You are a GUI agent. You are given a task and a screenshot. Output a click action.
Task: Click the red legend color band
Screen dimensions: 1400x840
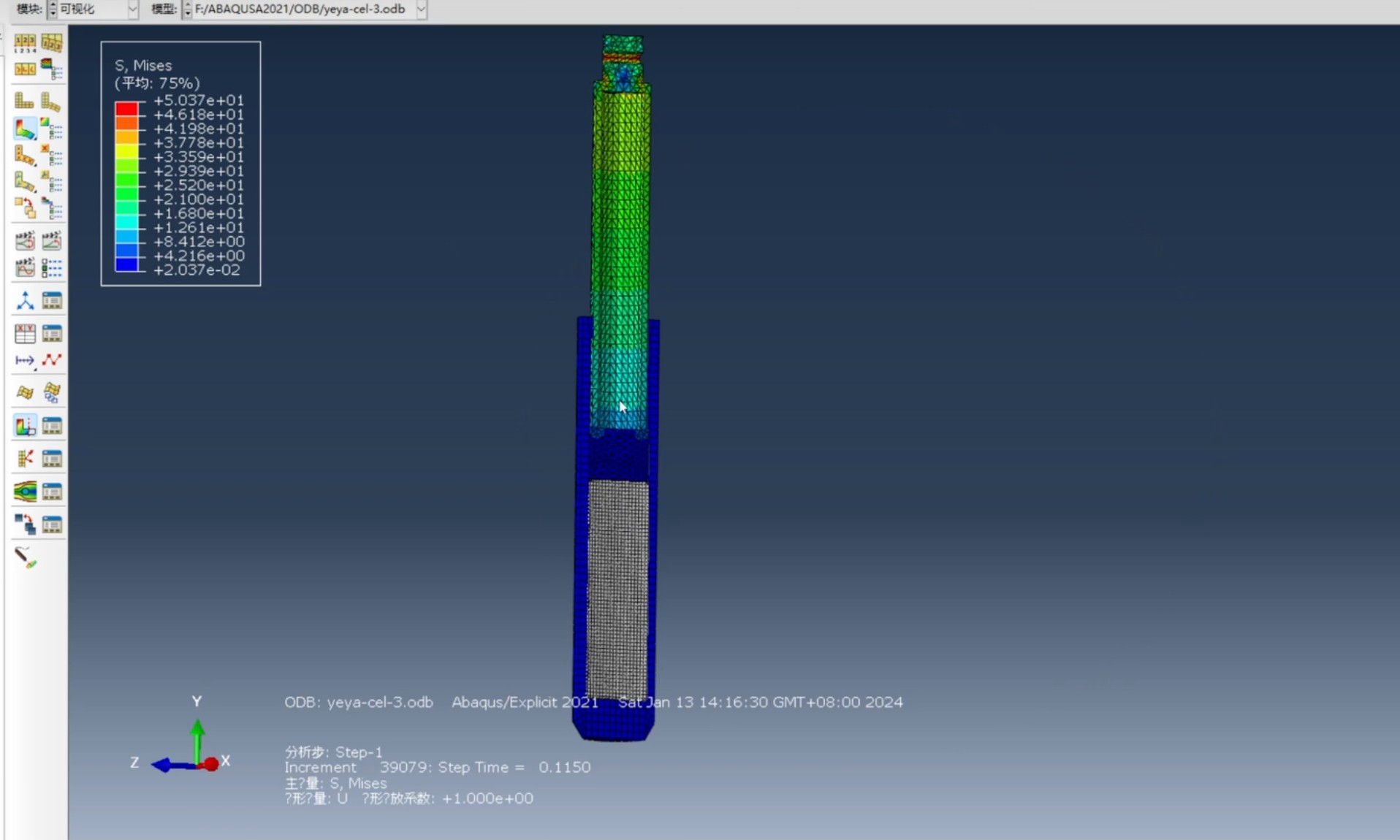coord(126,109)
